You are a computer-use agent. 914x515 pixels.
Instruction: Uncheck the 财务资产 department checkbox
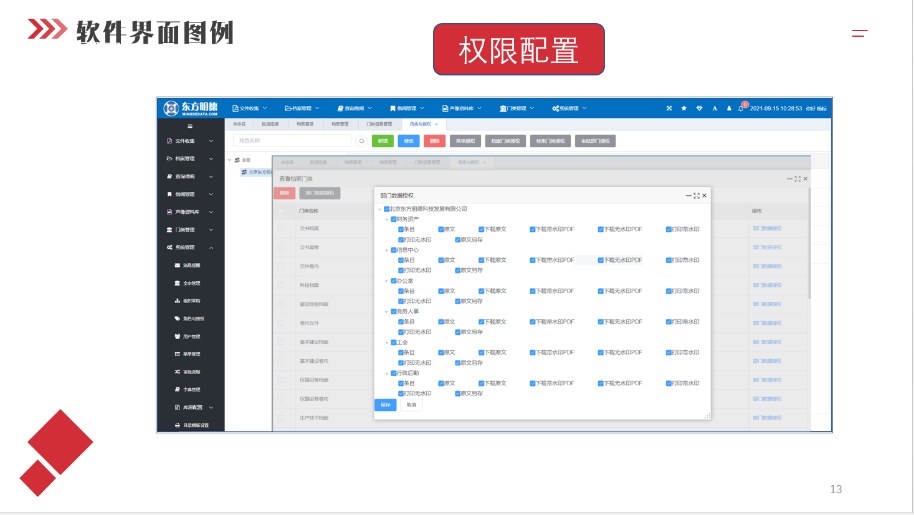[394, 219]
